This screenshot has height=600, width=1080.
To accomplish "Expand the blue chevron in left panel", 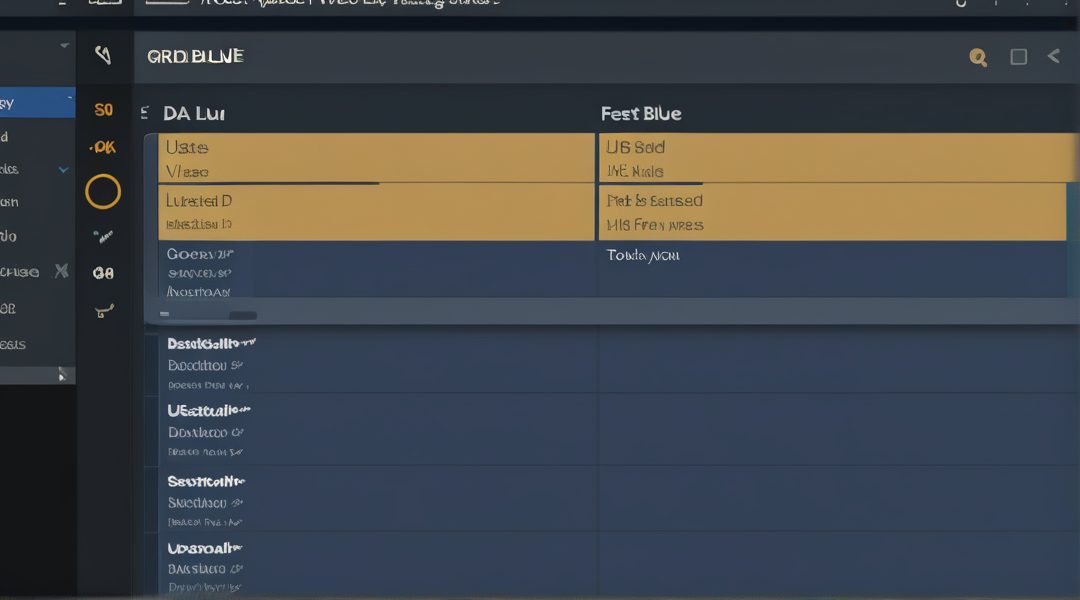I will pyautogui.click(x=64, y=170).
